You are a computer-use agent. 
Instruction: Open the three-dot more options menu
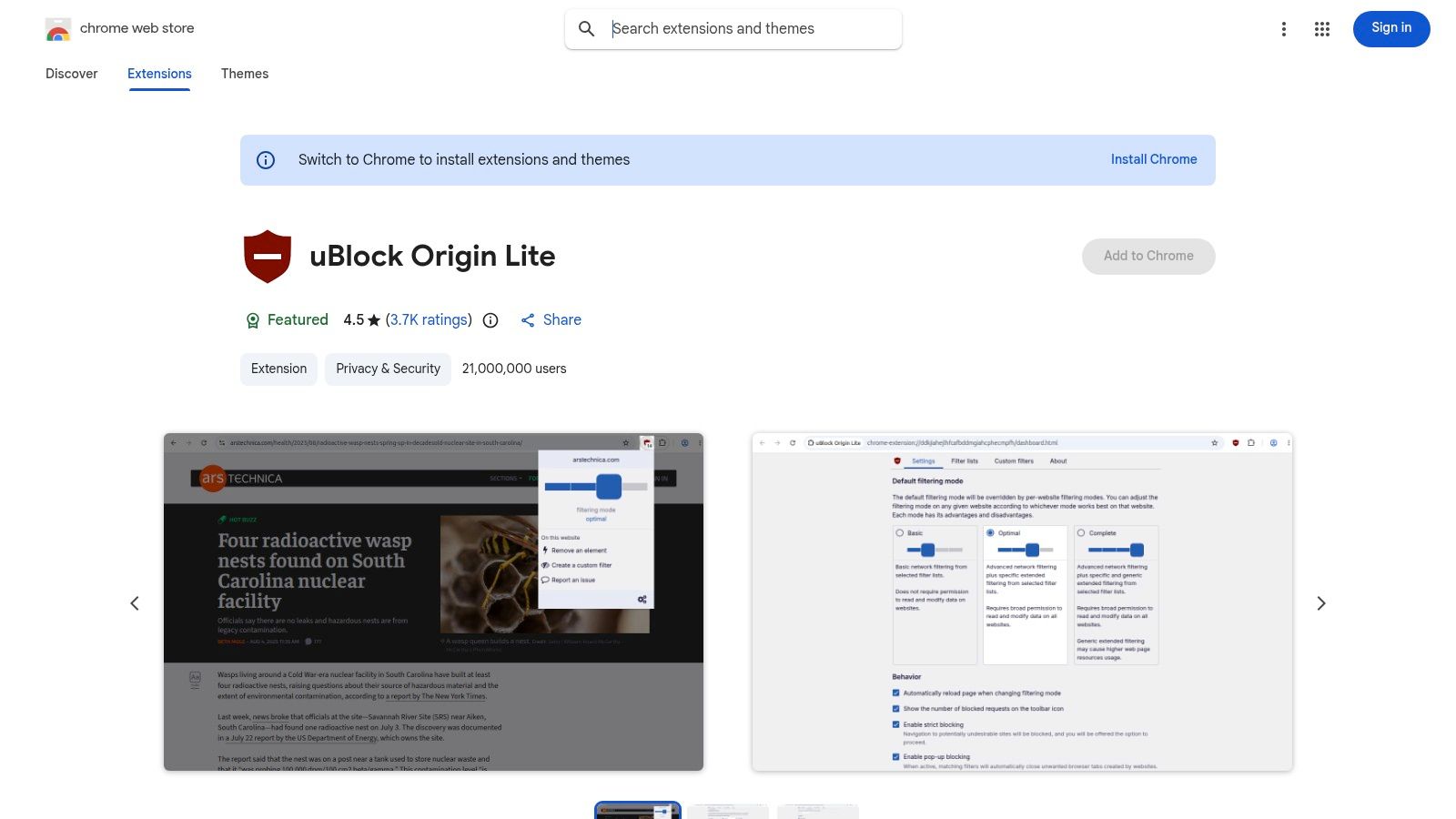pos(1284,29)
